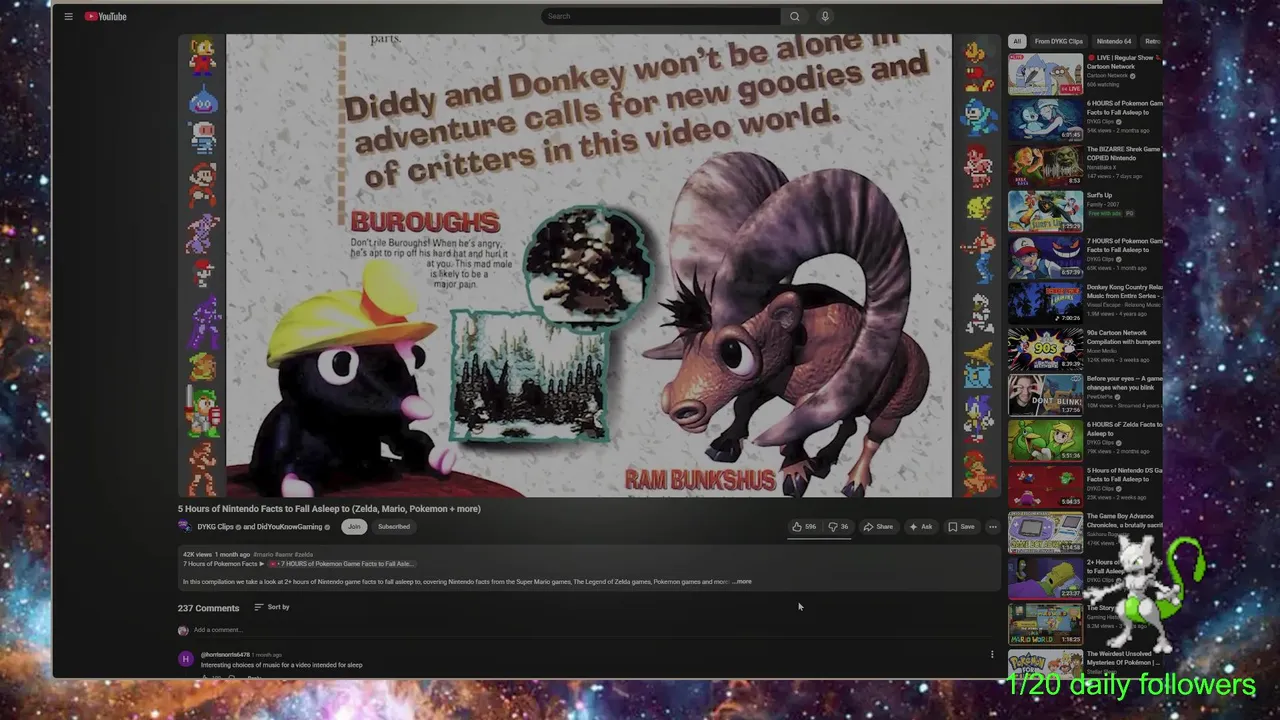Screen dimensions: 1280x720
Task: Open The BIZARRE Shrek Game thumbnail
Action: (x=1045, y=166)
